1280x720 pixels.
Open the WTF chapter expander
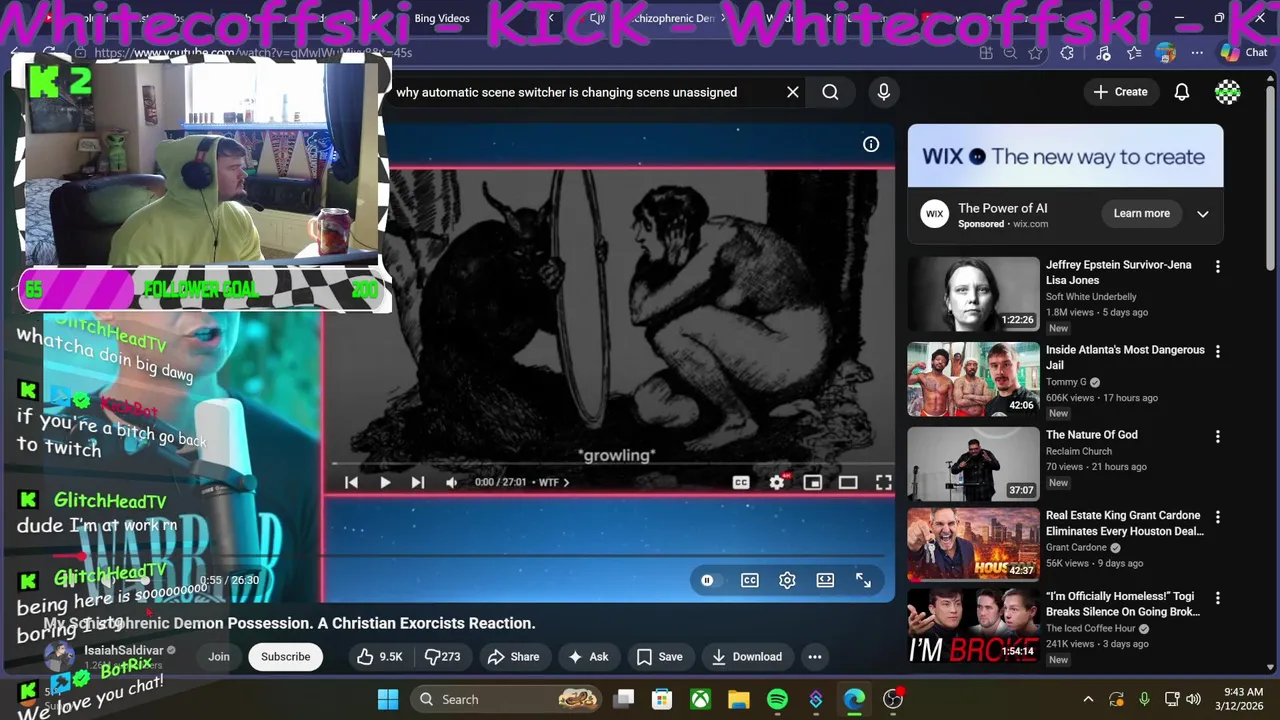click(554, 482)
